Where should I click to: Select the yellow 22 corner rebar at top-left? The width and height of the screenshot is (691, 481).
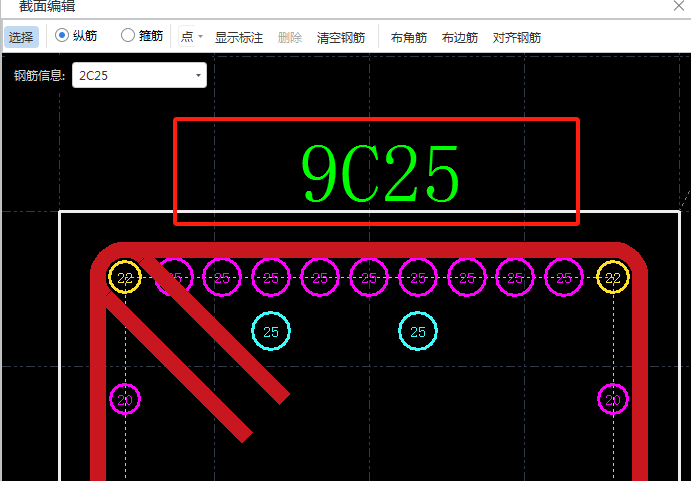(x=125, y=277)
